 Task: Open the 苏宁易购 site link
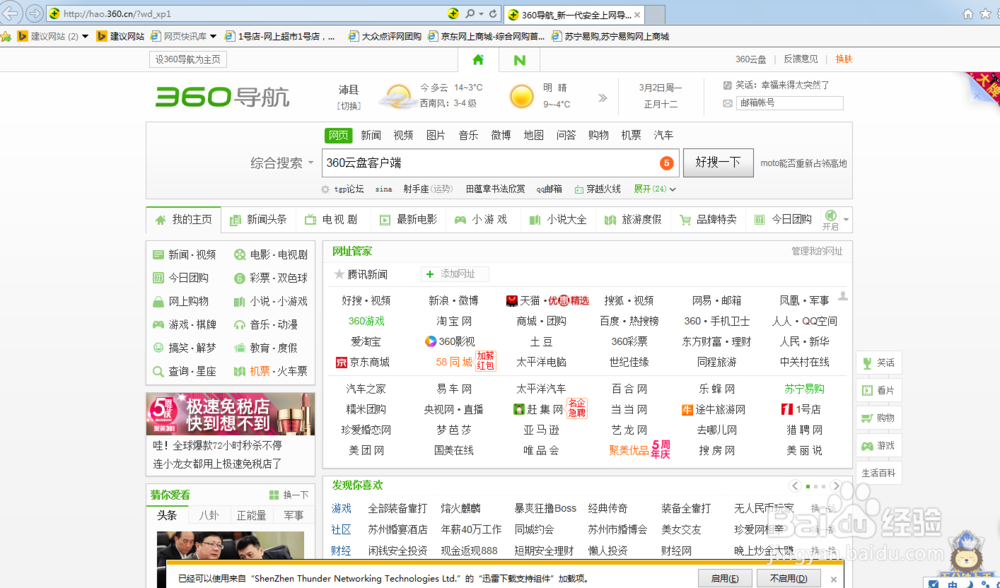804,388
